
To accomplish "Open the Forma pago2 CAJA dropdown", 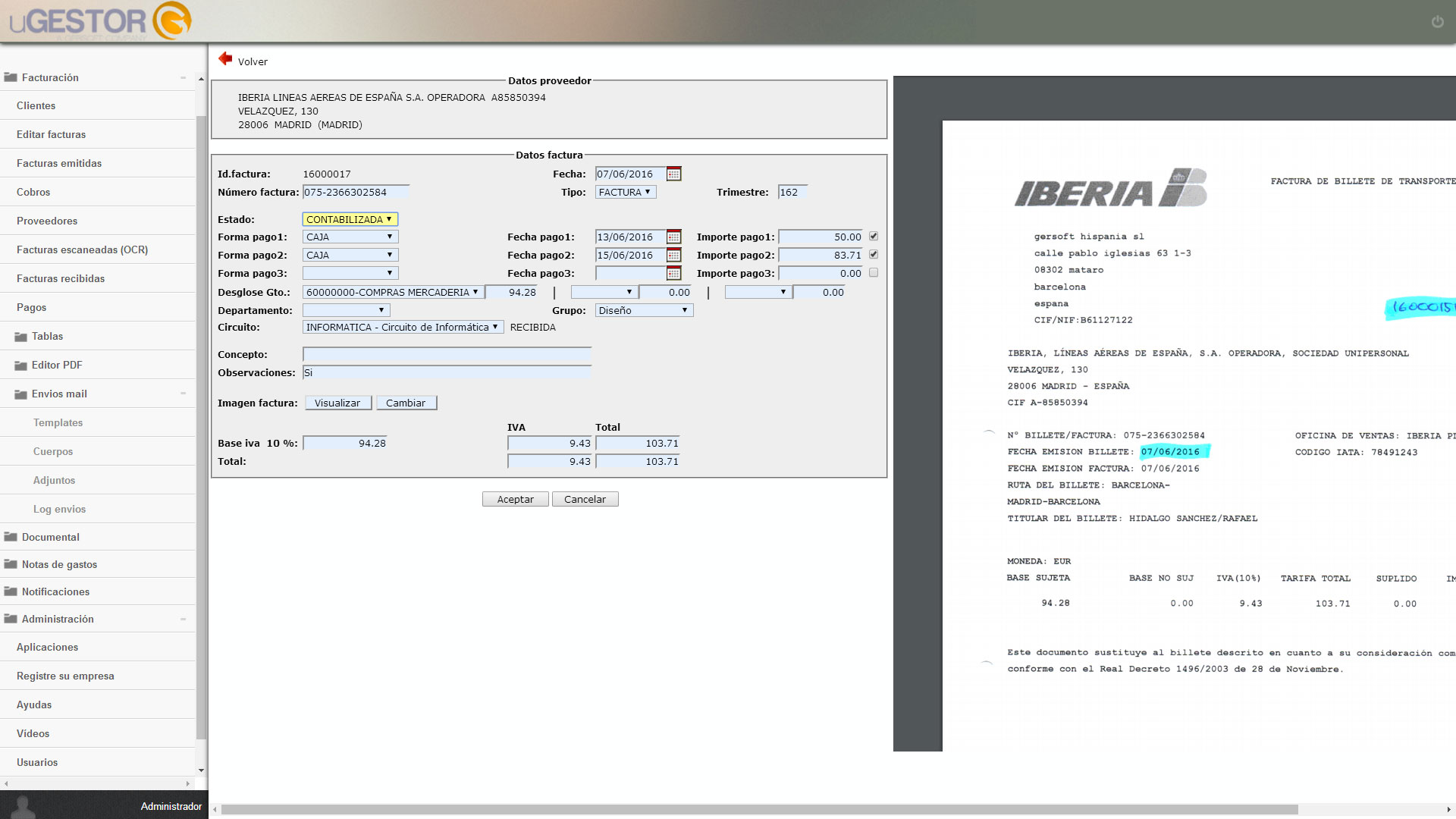I will [350, 256].
